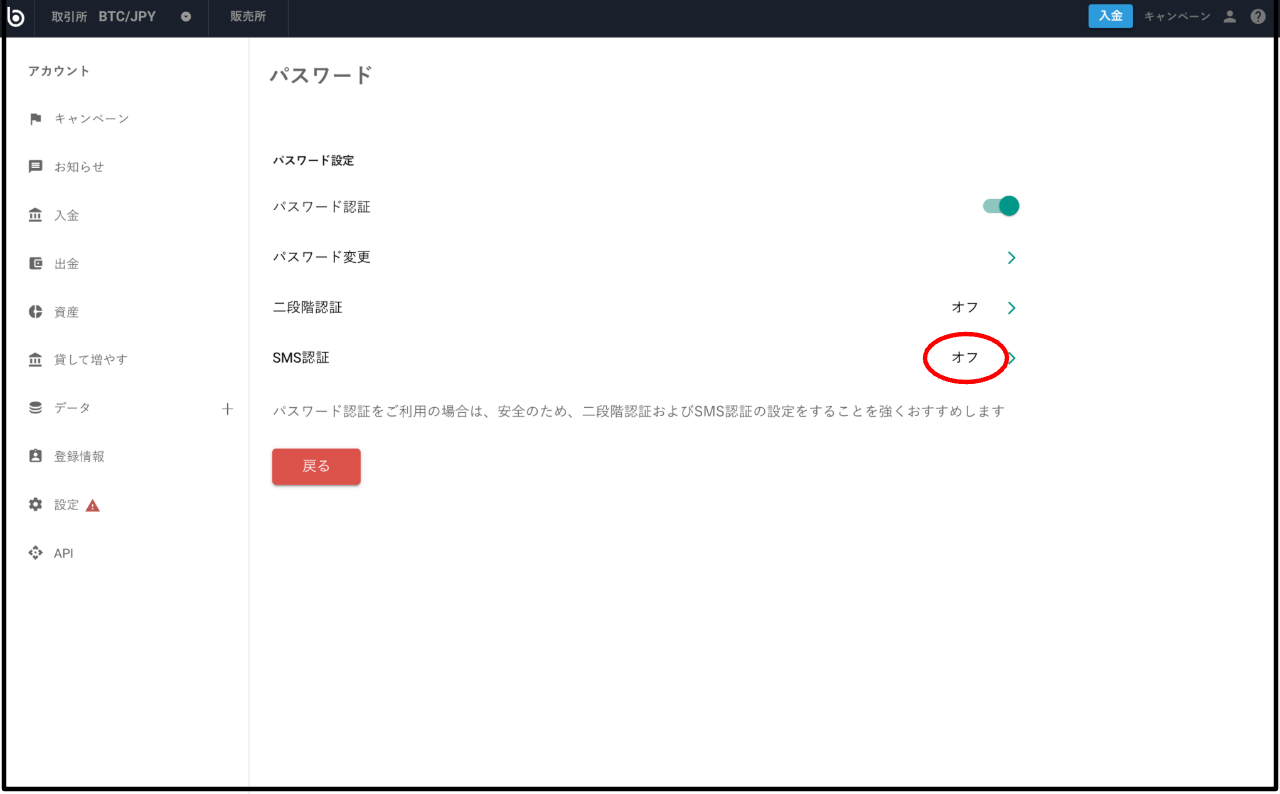Click the 二段階認証 row label
The height and width of the screenshot is (794, 1280).
click(x=308, y=308)
